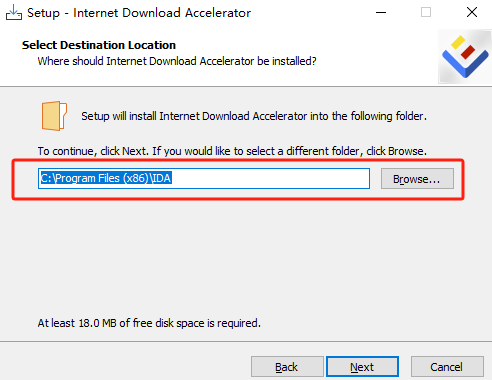Click the Internet Download Accelerator checkmark logo

pos(465,57)
